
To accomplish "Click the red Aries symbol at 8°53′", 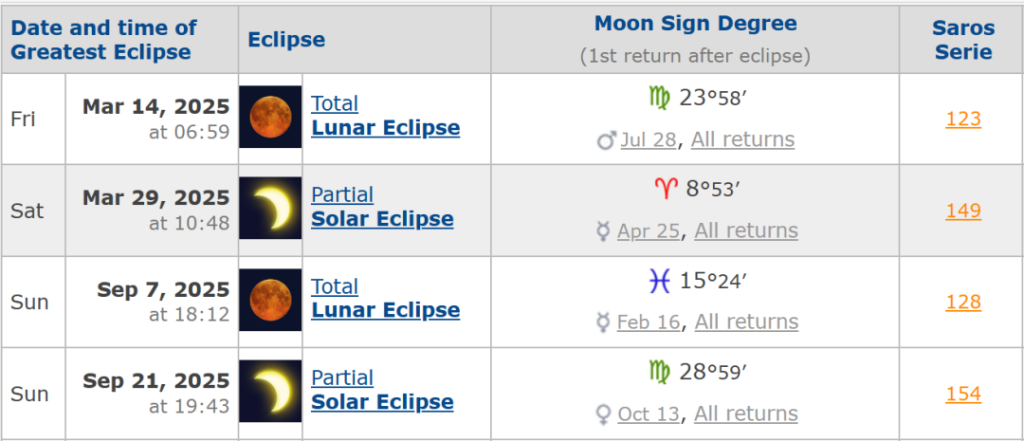I will tap(665, 189).
